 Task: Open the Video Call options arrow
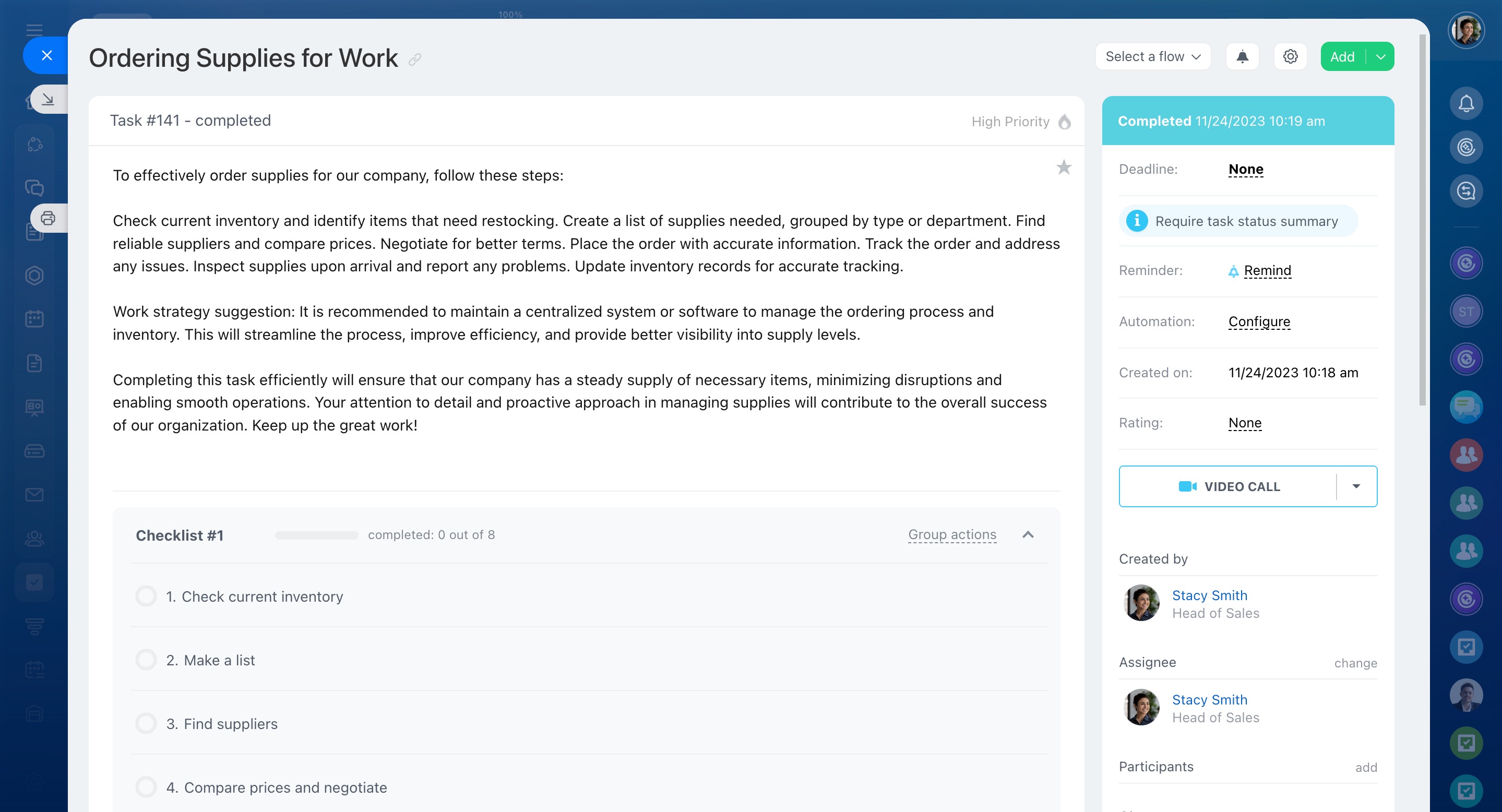[x=1356, y=486]
